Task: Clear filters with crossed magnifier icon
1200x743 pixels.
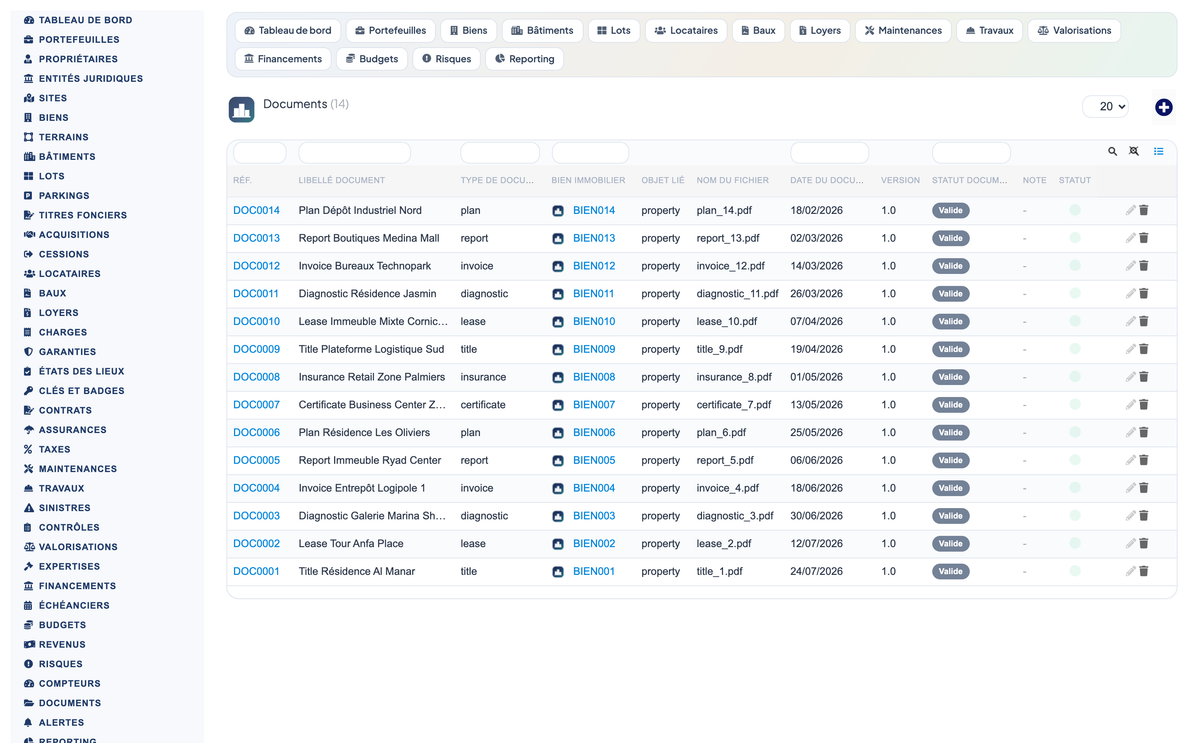Action: tap(1134, 152)
